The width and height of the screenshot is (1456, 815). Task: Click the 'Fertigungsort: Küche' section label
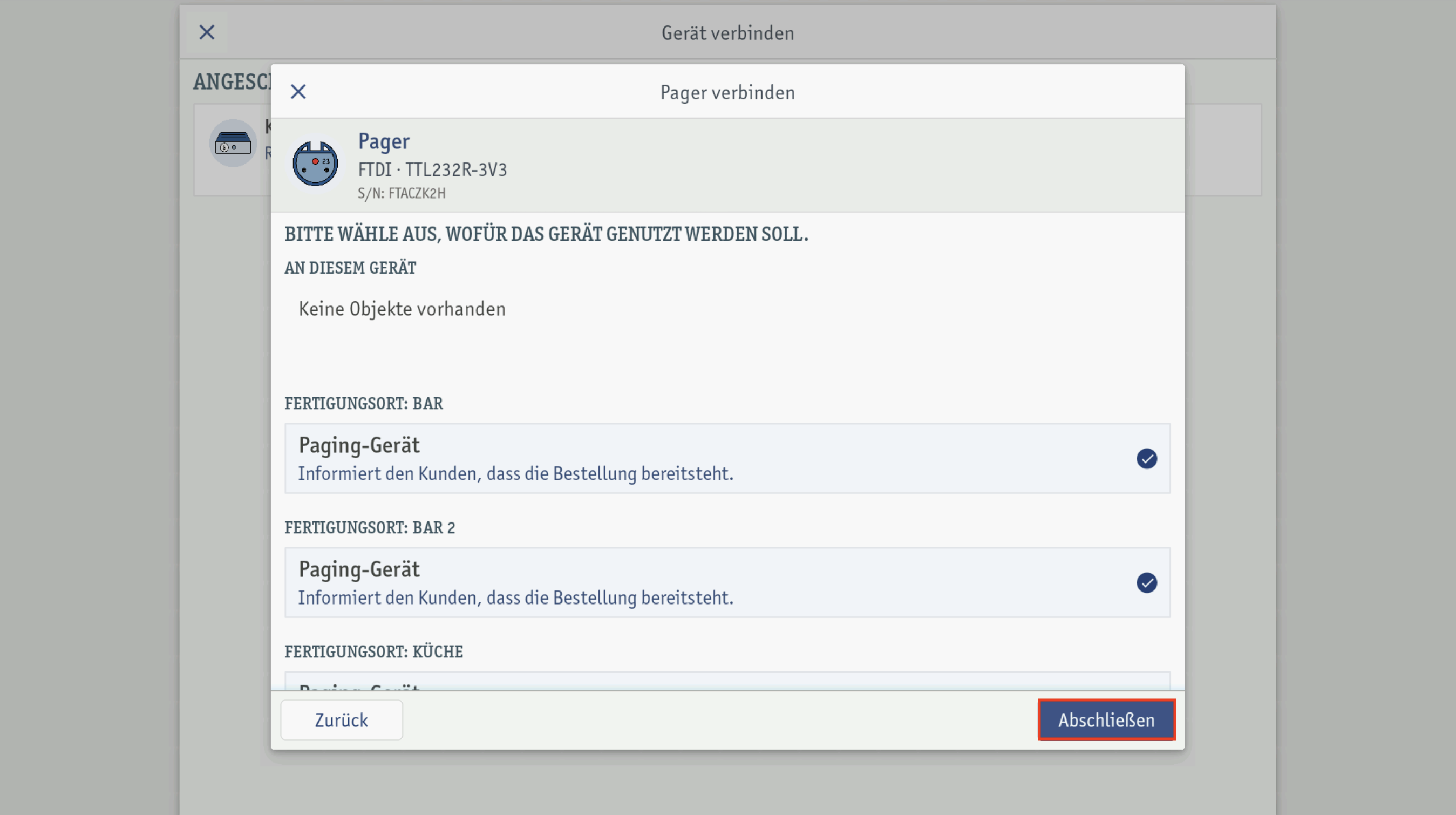[x=373, y=651]
